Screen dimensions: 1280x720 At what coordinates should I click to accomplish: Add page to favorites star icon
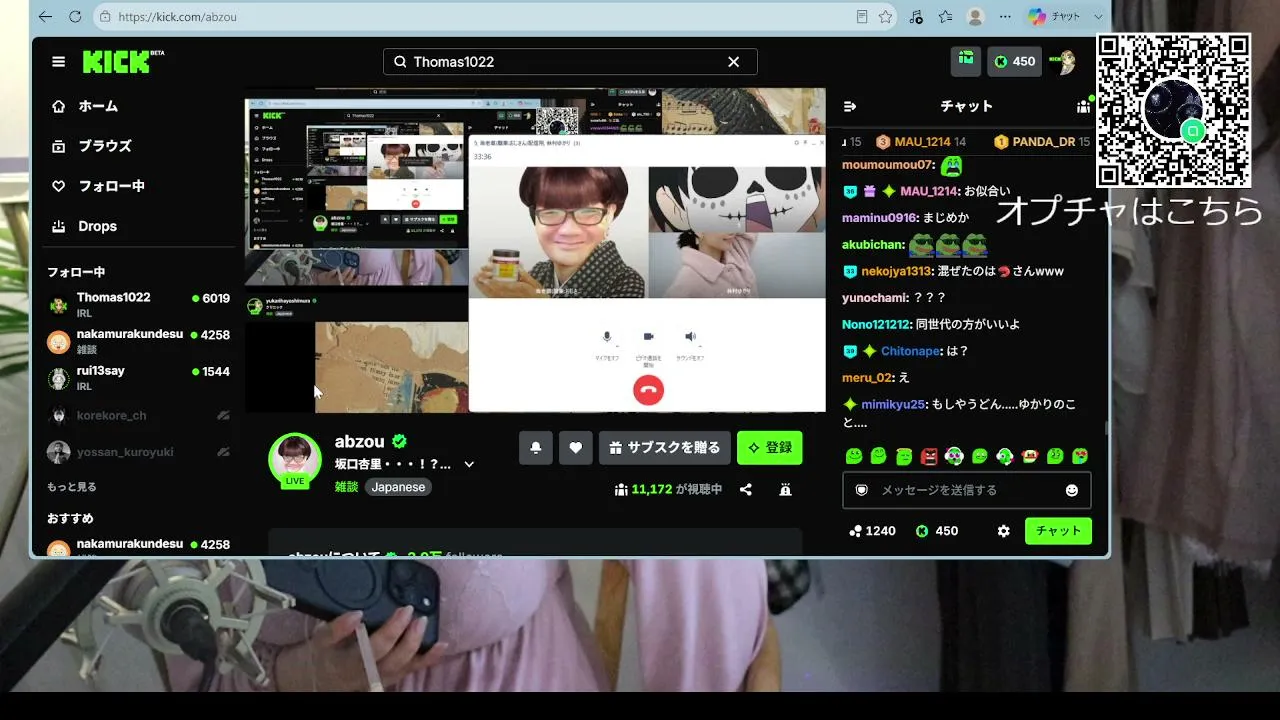click(885, 17)
